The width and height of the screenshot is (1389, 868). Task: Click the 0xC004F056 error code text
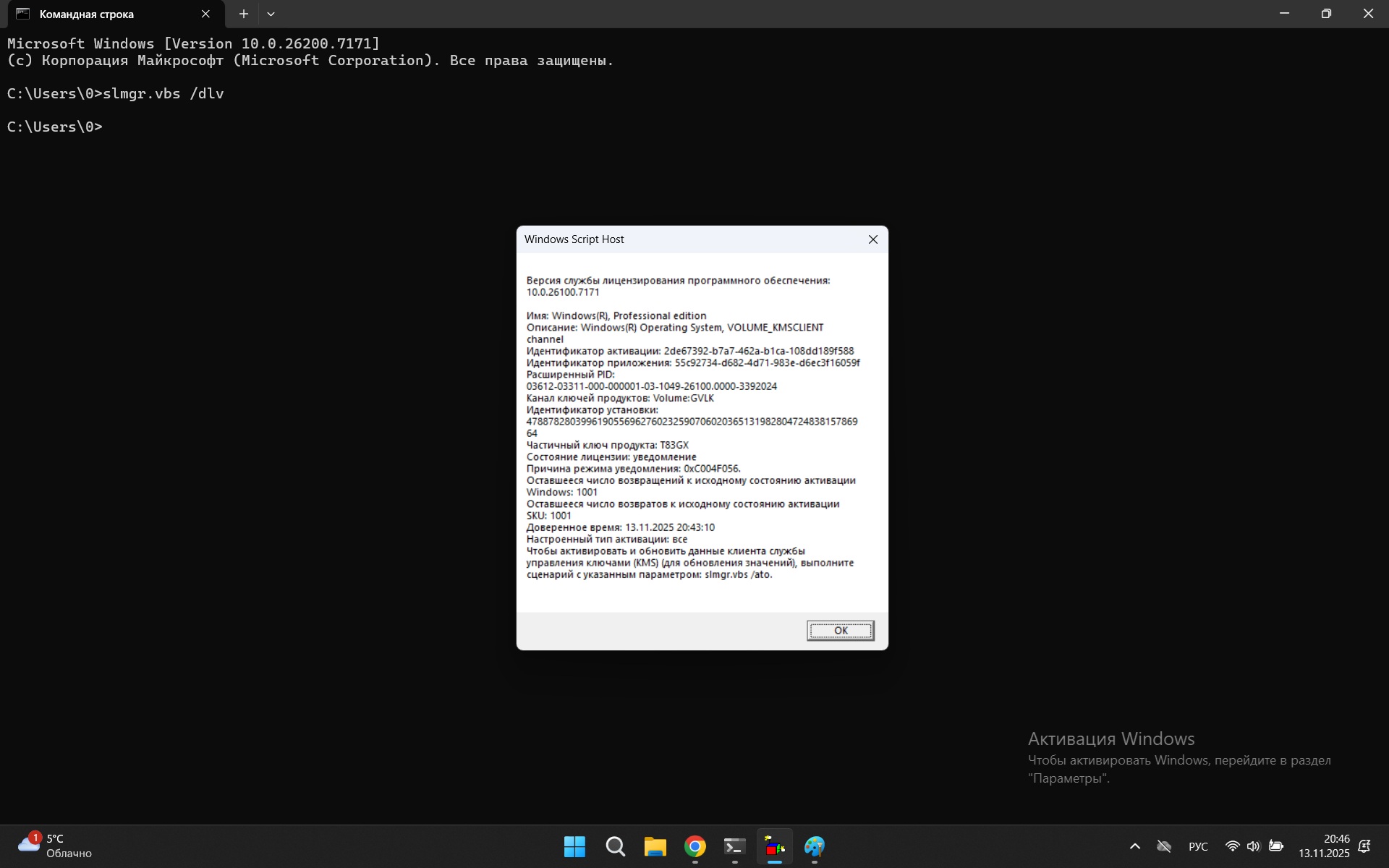tap(712, 469)
